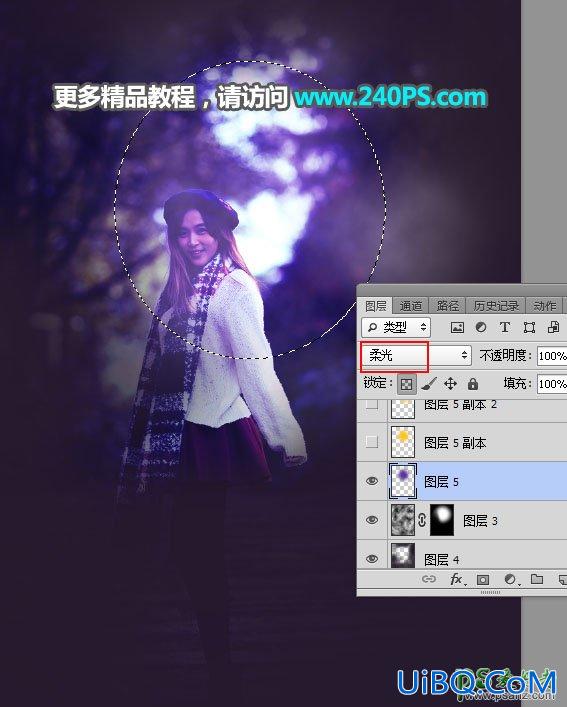Show 图层 5 副本 2 layer visibility
The height and width of the screenshot is (707, 567).
372,404
